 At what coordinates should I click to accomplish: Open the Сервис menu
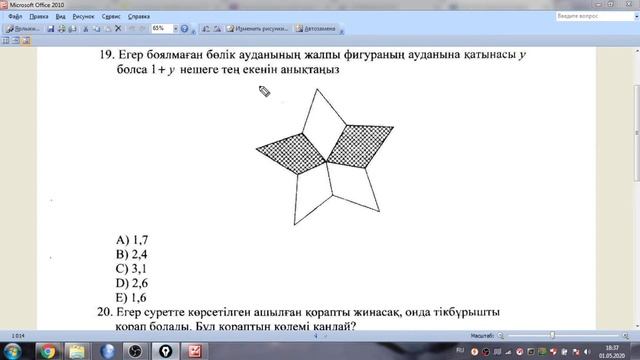[111, 16]
